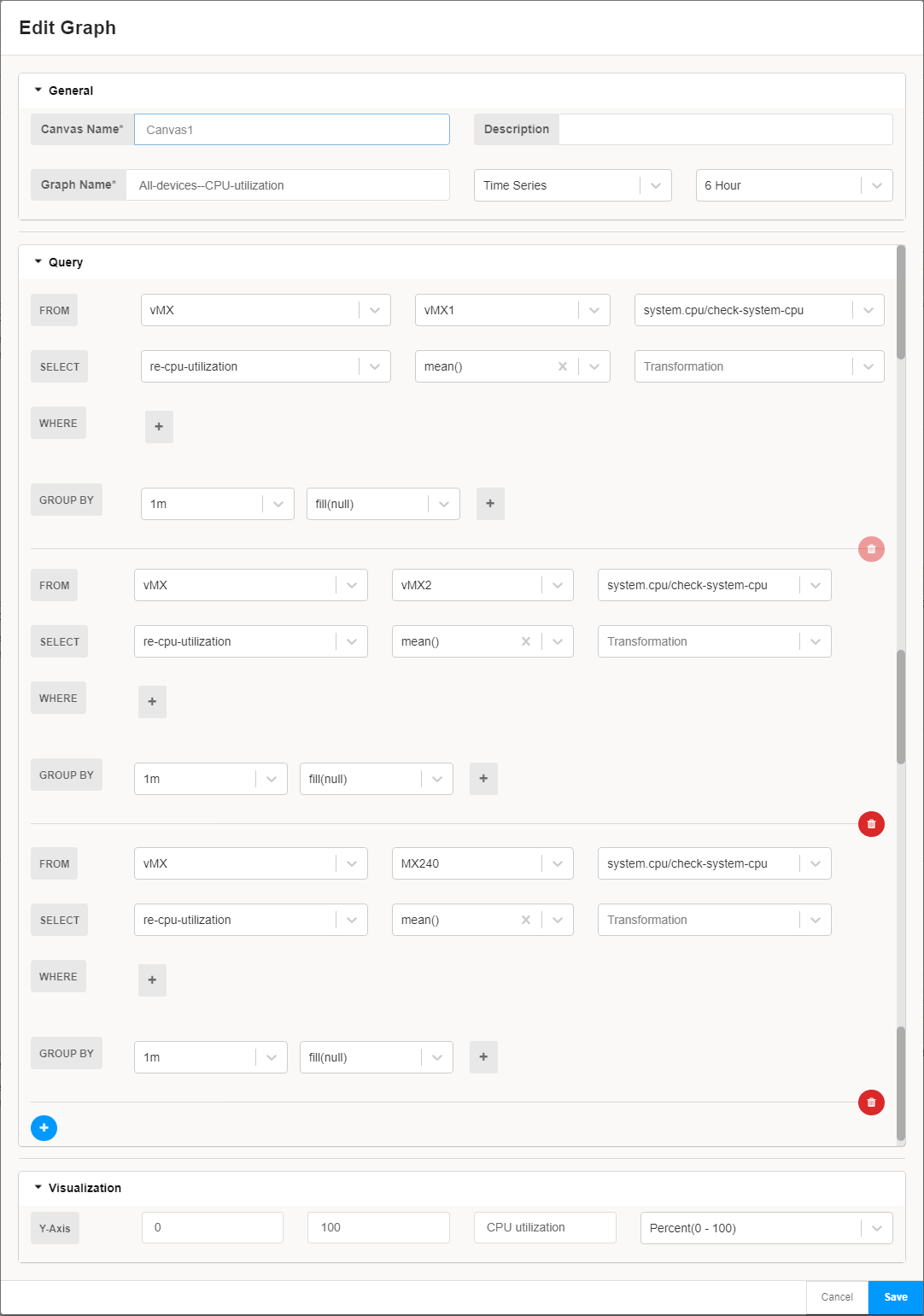Open the re-cpu-utilization field dropdown in the vMX2 query

pyautogui.click(x=251, y=641)
